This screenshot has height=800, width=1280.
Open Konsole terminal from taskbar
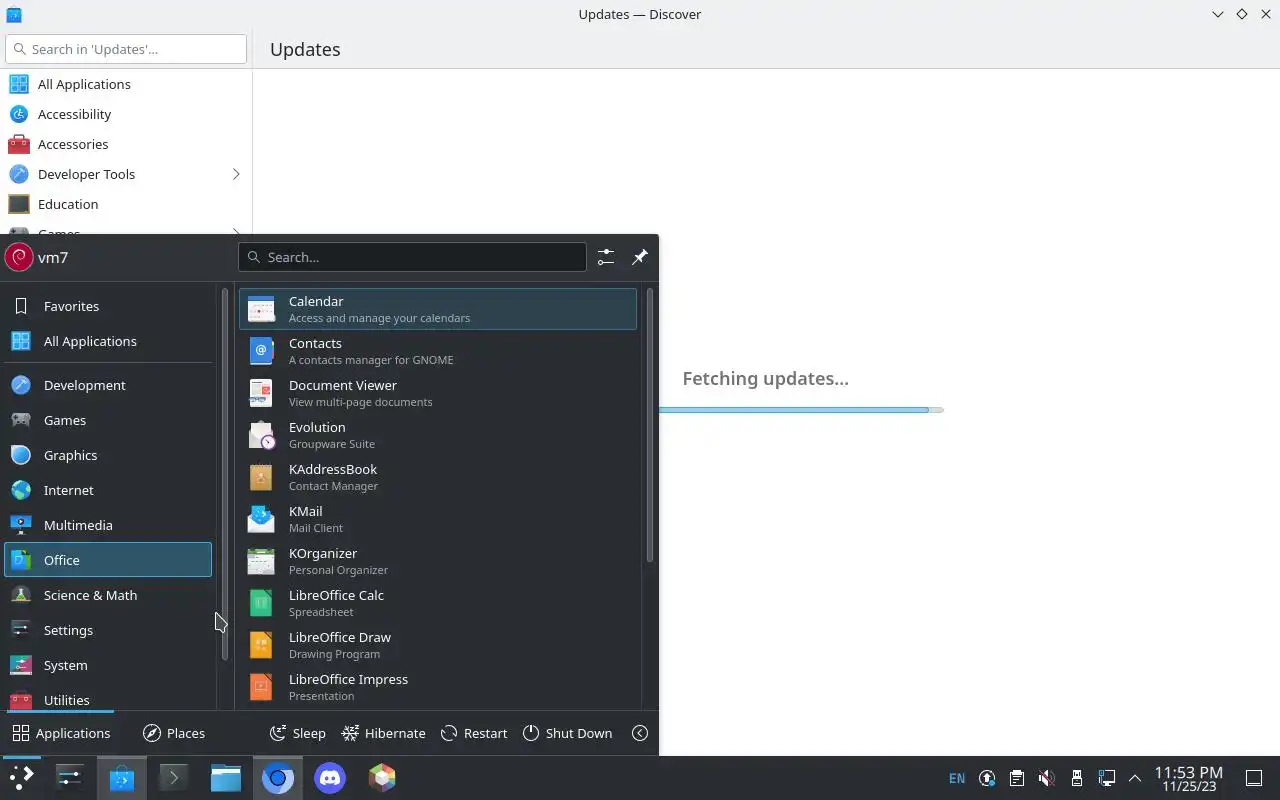pyautogui.click(x=174, y=778)
